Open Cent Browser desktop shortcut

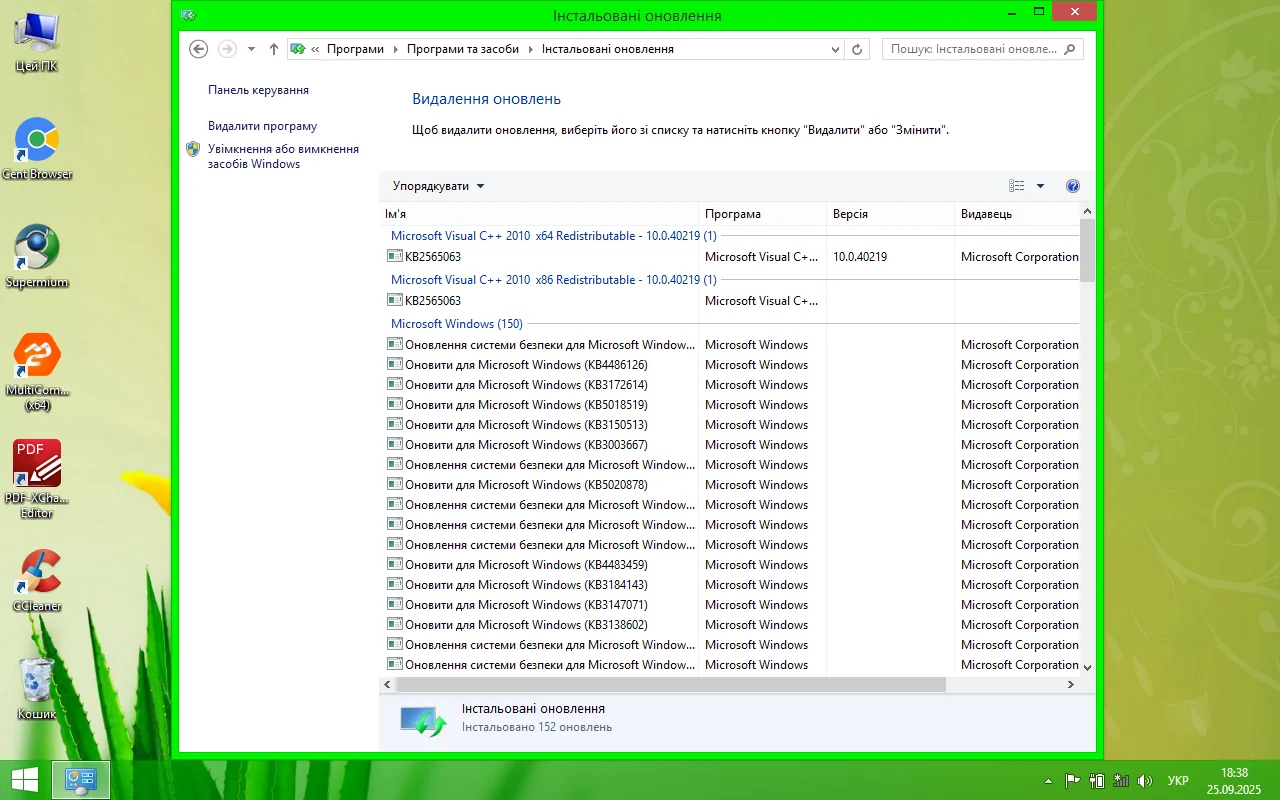[37, 140]
